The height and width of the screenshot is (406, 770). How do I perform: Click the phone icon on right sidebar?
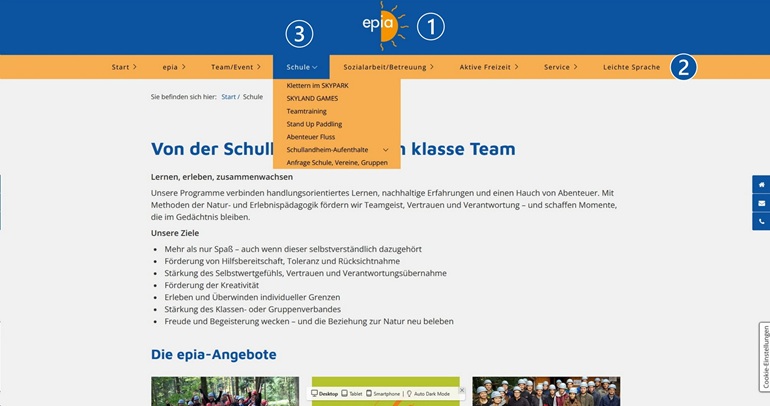(x=761, y=221)
